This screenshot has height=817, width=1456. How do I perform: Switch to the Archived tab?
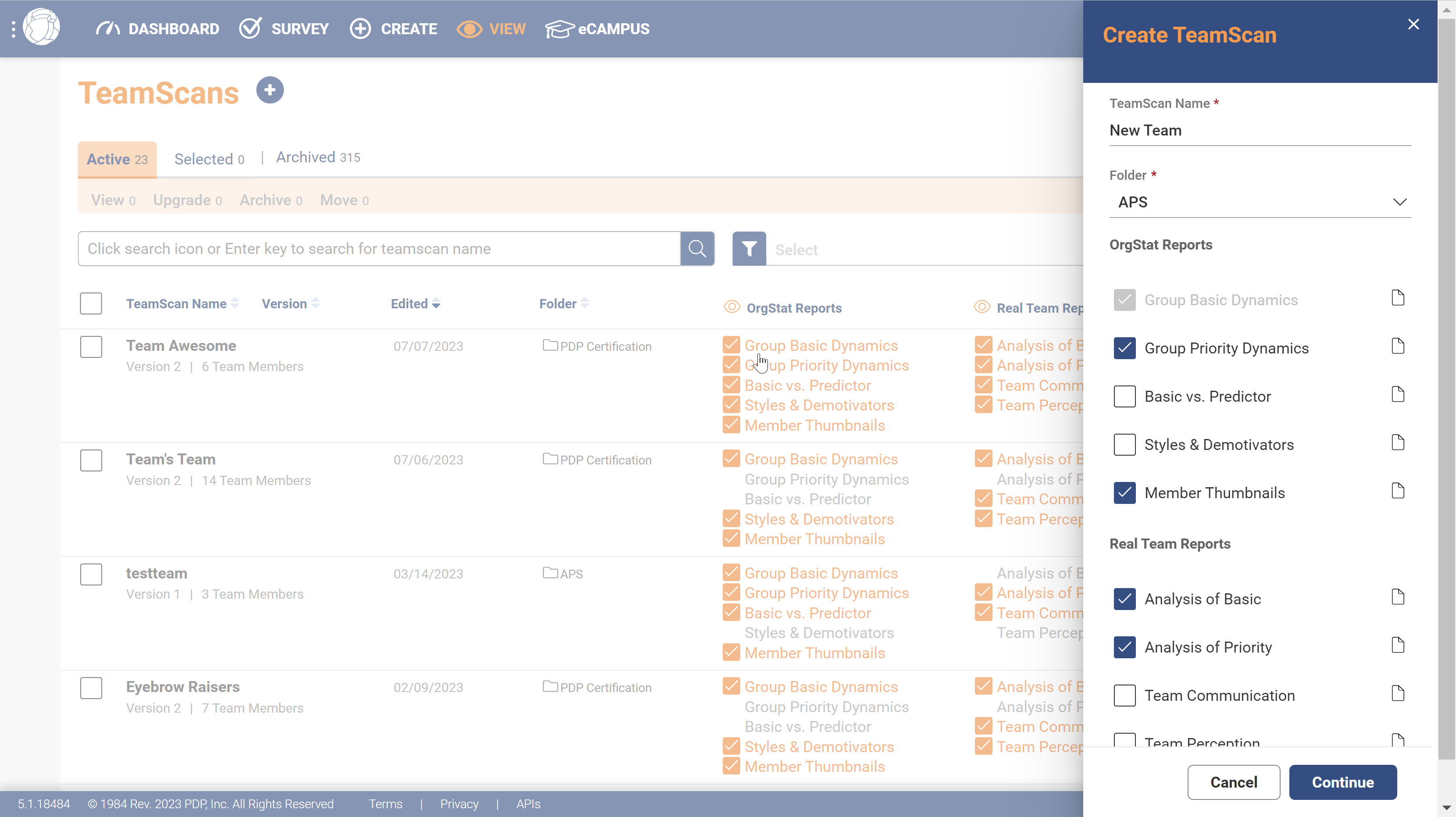click(x=306, y=157)
